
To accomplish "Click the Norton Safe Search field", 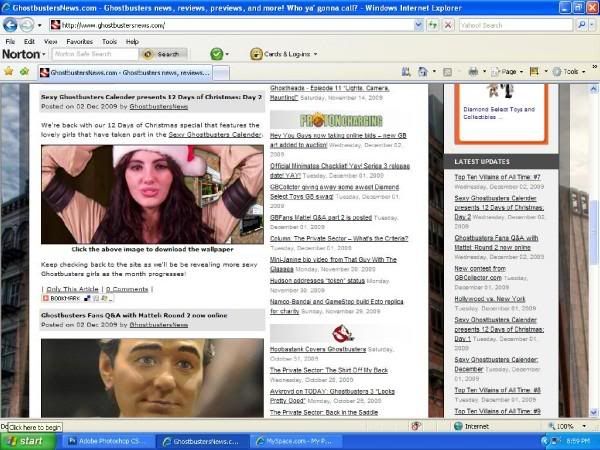I will coord(95,54).
